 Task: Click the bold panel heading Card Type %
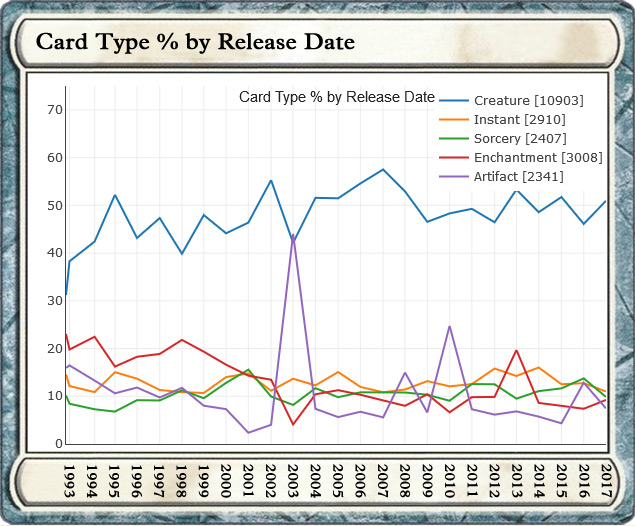[194, 43]
